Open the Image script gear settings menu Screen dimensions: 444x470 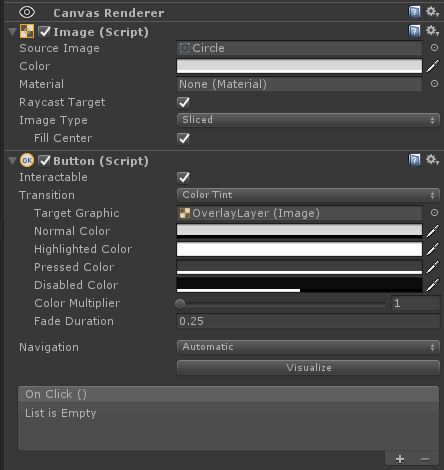point(433,31)
